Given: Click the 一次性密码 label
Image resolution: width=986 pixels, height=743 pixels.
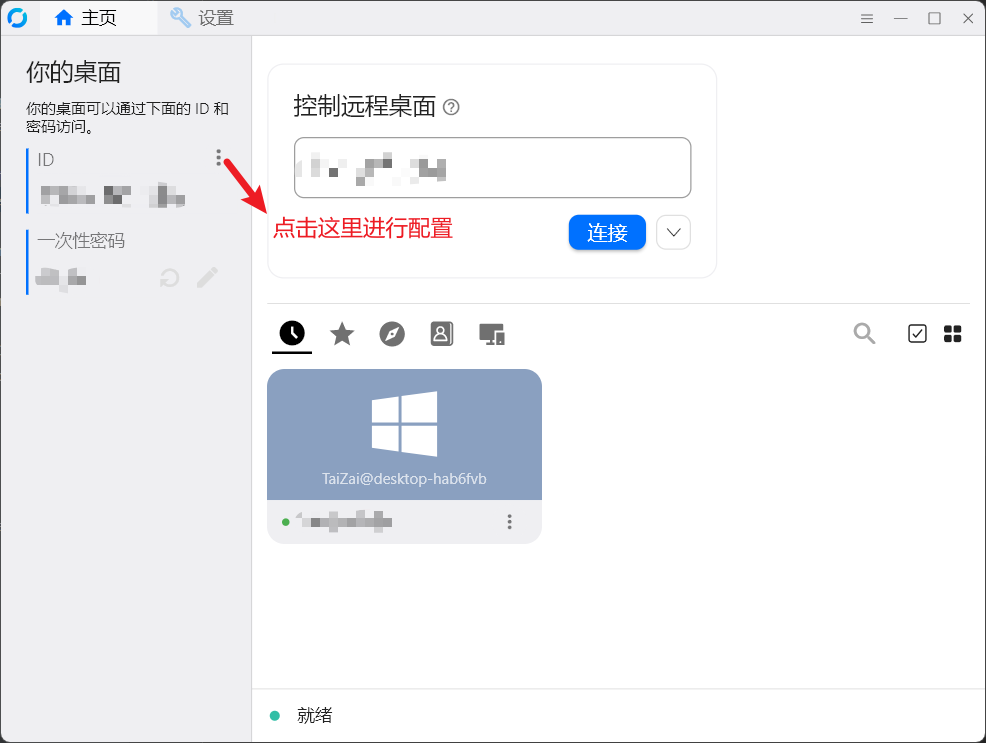Looking at the screenshot, I should [x=81, y=241].
